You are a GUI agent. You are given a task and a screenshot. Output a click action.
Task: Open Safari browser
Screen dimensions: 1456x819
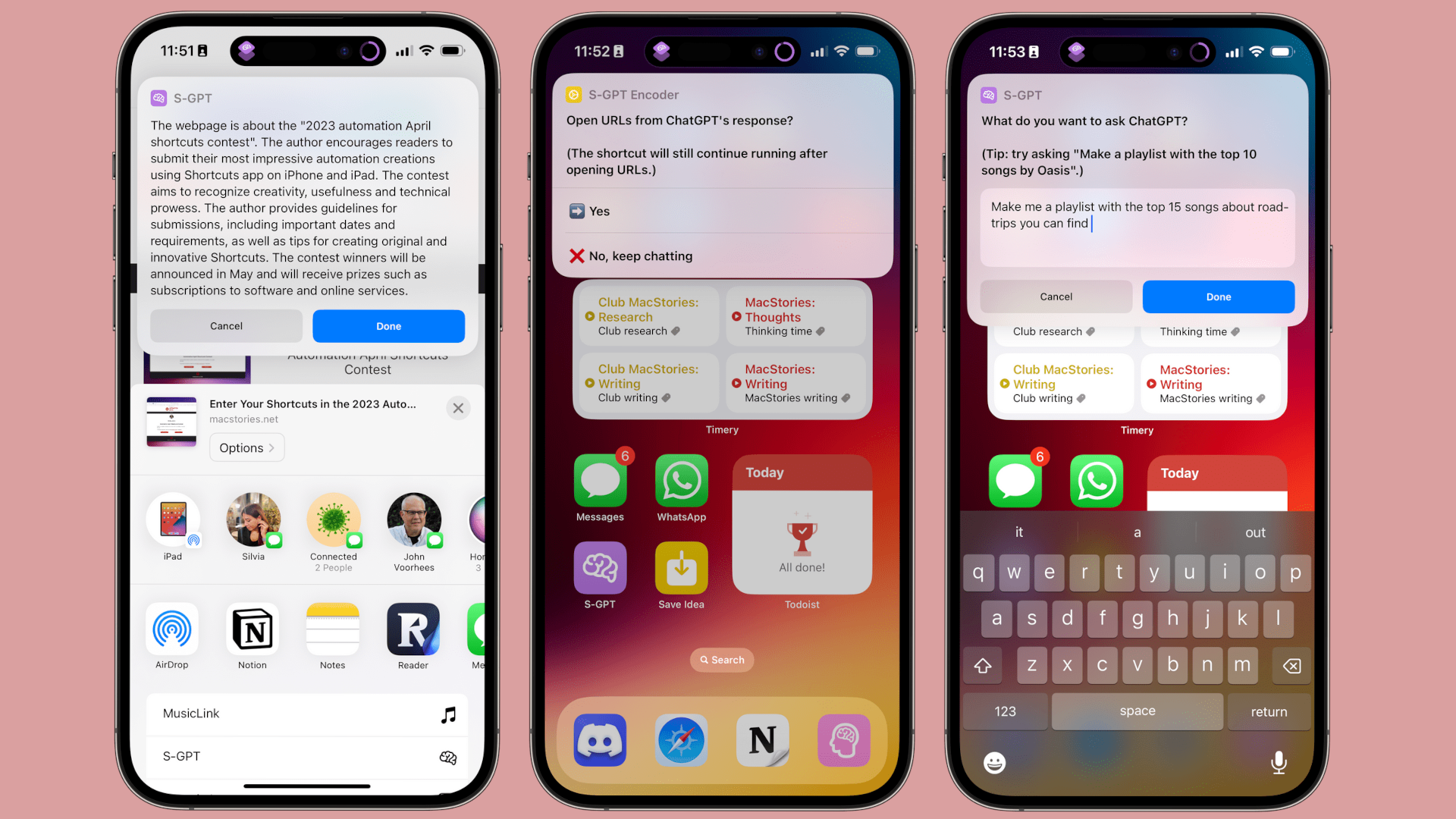(x=680, y=739)
